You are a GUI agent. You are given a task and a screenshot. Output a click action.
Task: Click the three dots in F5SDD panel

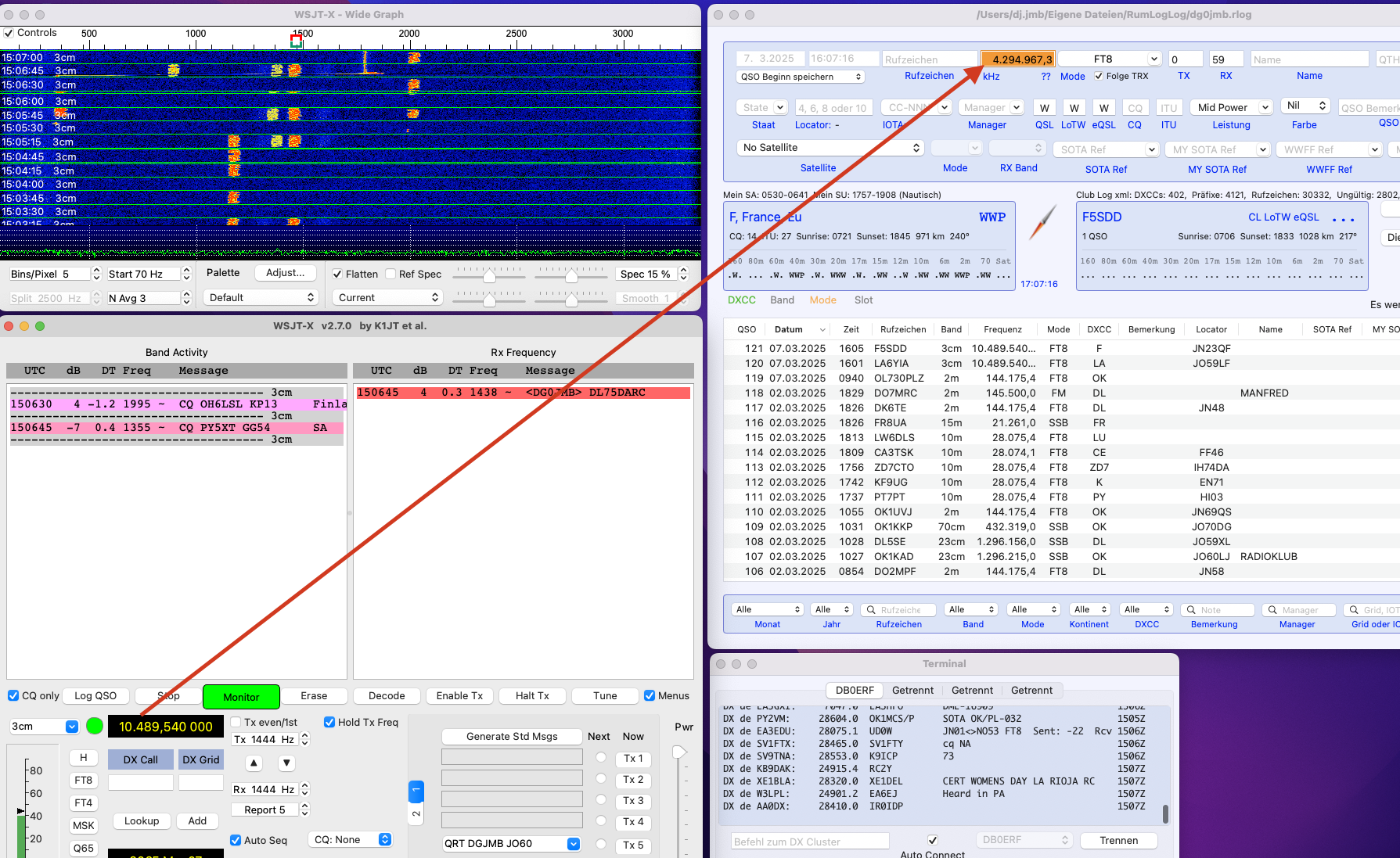[x=1343, y=219]
